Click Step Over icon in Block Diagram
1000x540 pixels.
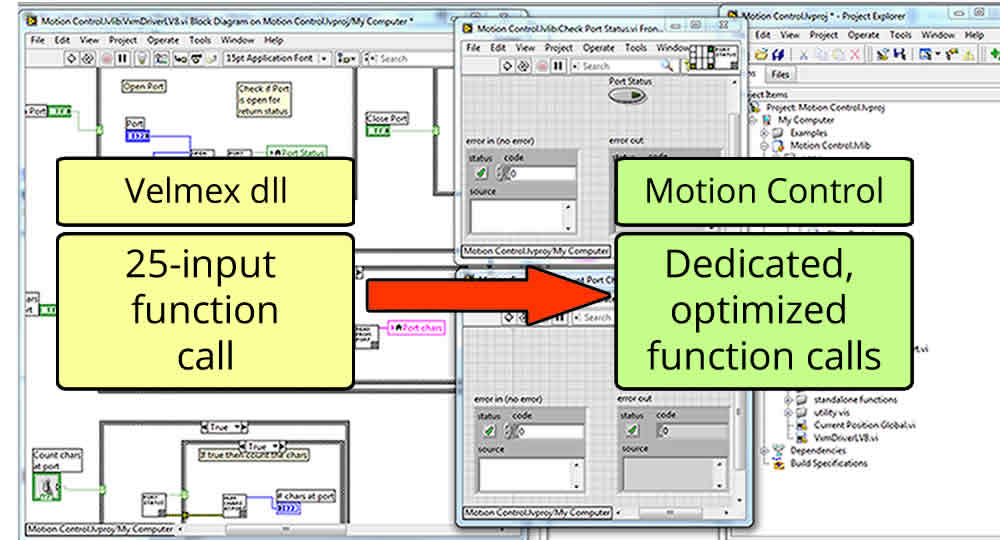(196, 59)
